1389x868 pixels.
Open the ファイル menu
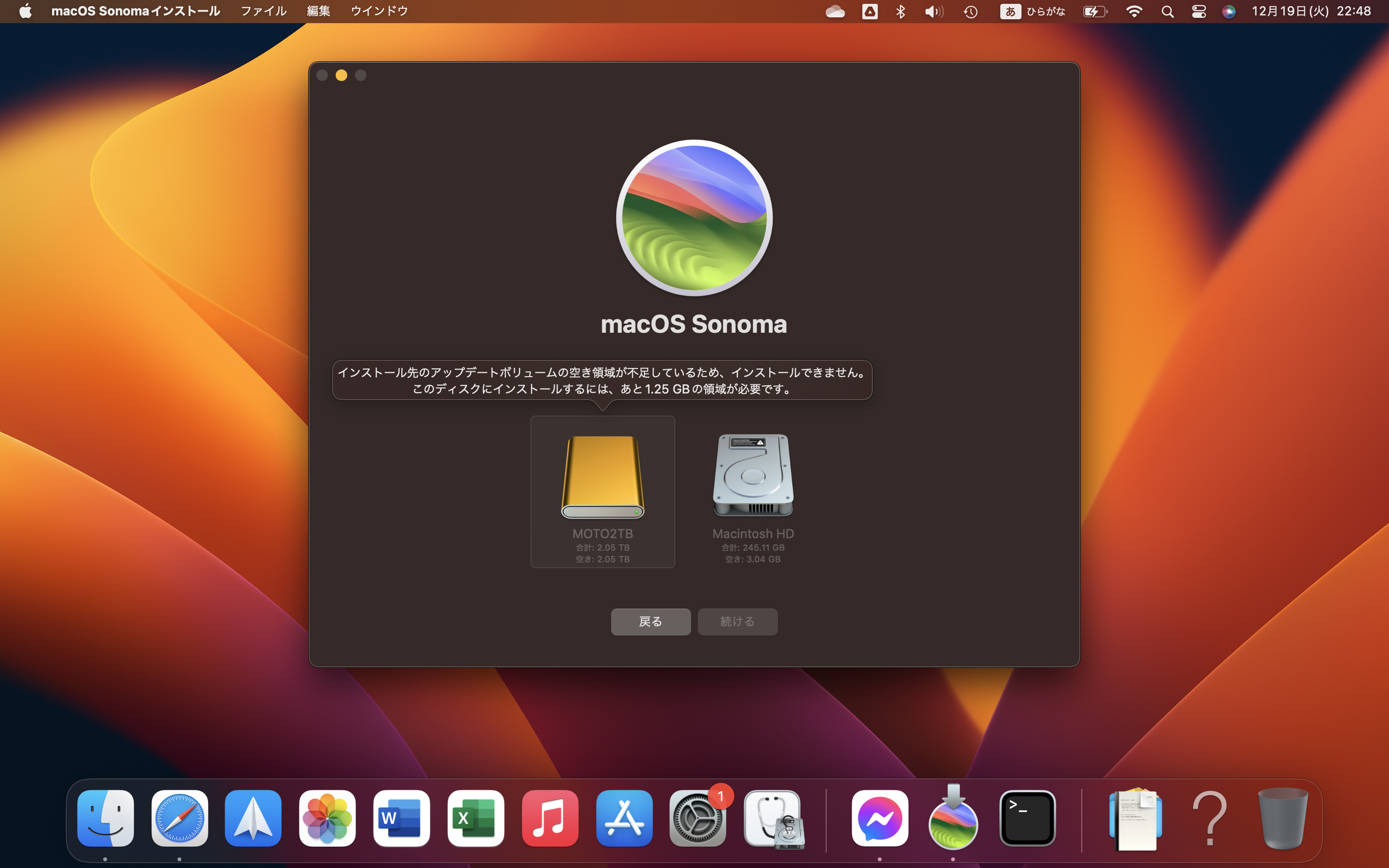[x=263, y=12]
